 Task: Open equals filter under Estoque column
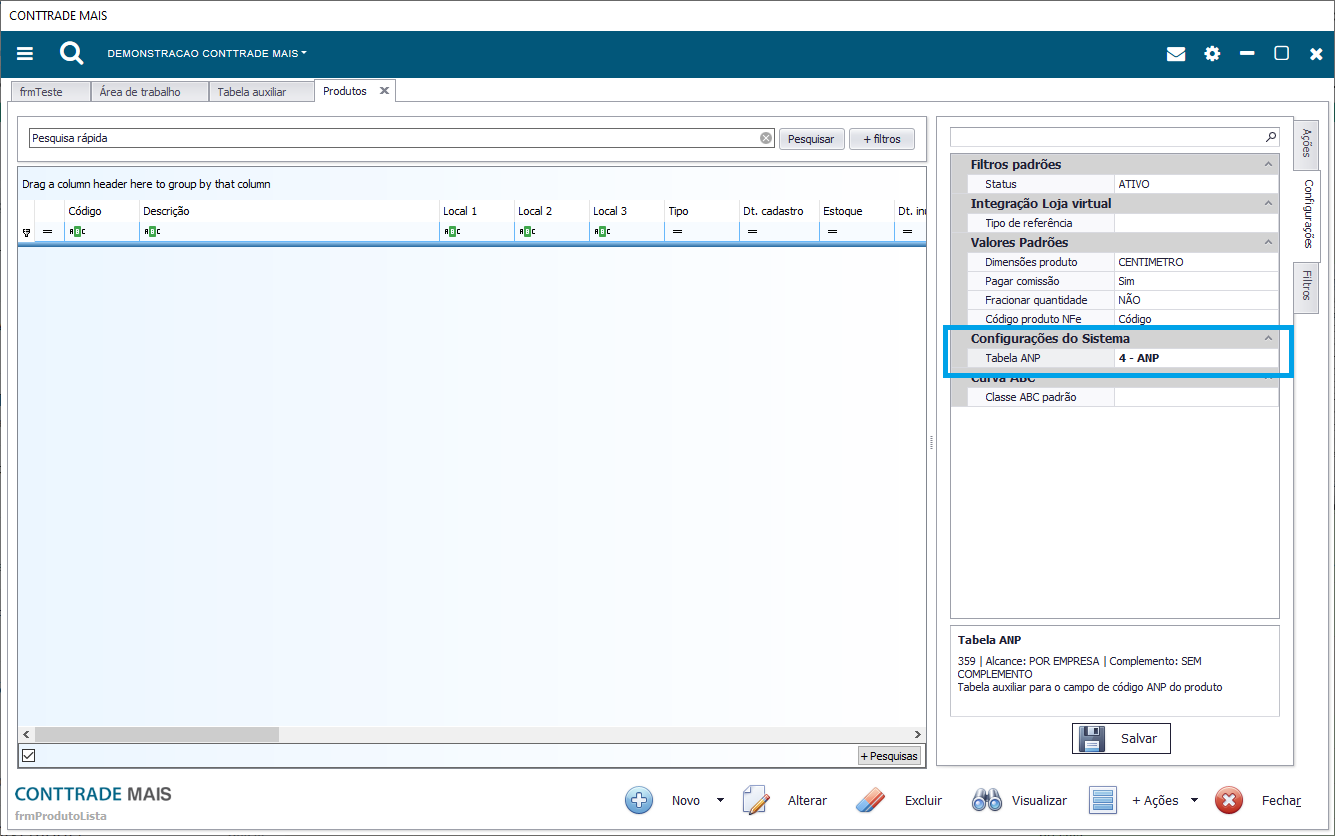pos(832,232)
